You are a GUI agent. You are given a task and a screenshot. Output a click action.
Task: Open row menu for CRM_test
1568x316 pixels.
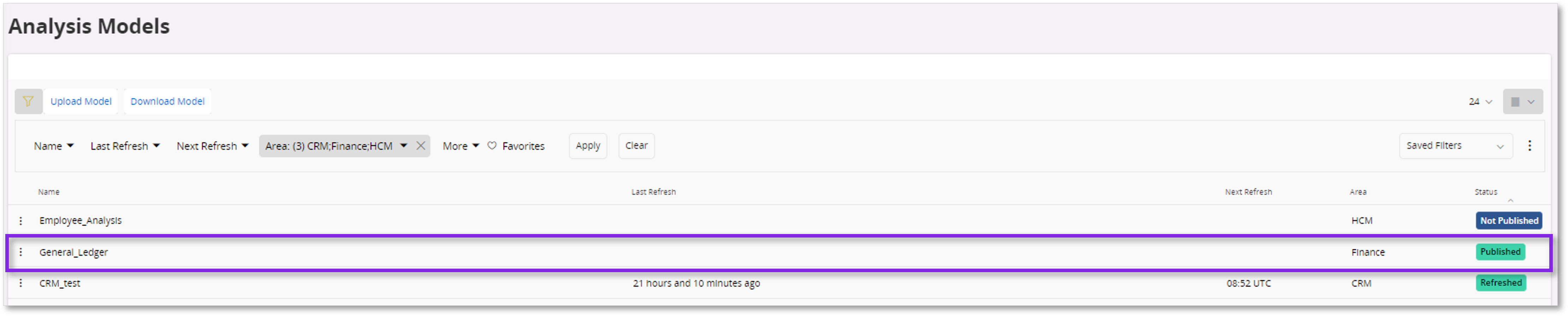[21, 283]
